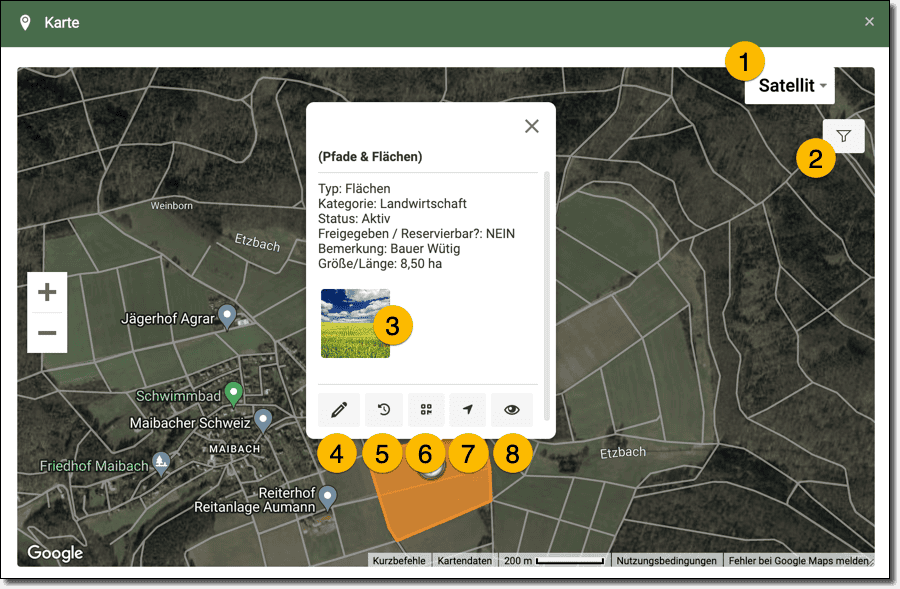This screenshot has height=589, width=900.
Task: Select the Schwimmbad green marker
Action: click(x=234, y=392)
